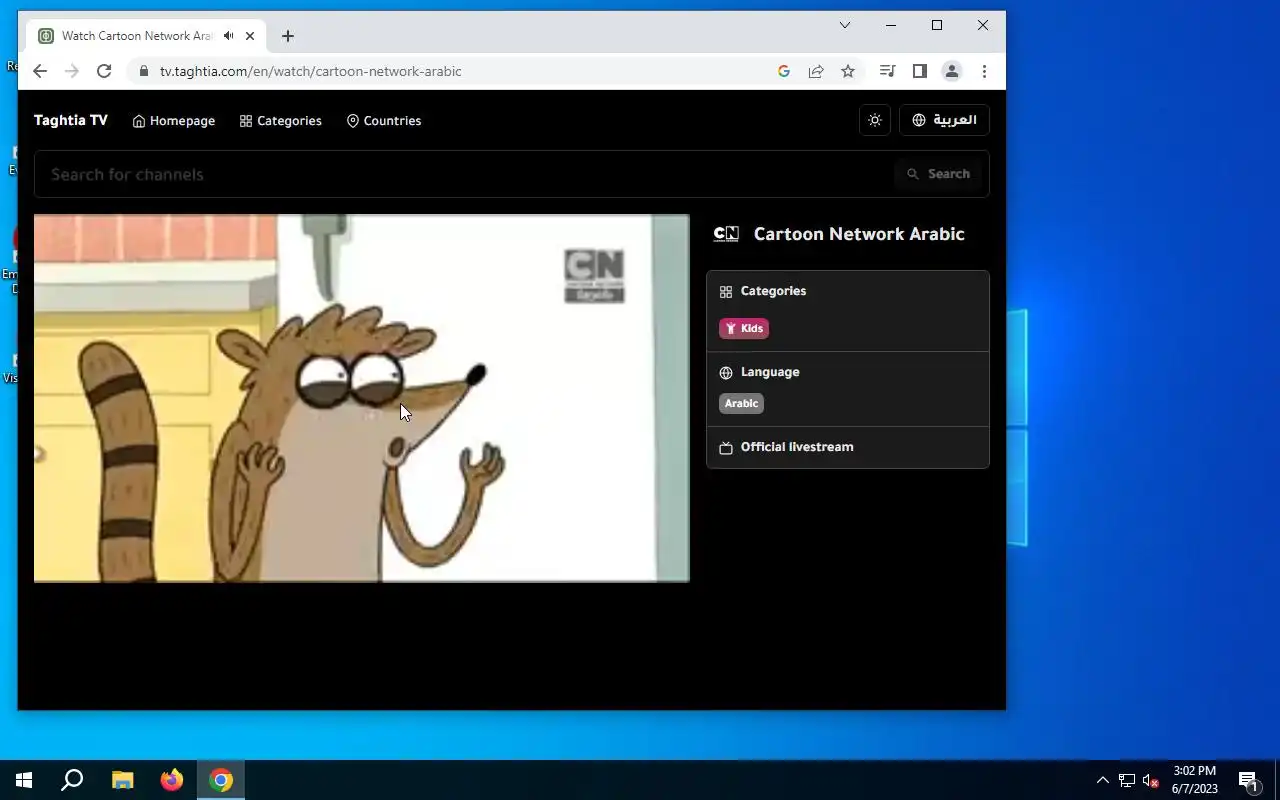The image size is (1280, 800).
Task: Open Windows taskbar search
Action: coord(72,780)
